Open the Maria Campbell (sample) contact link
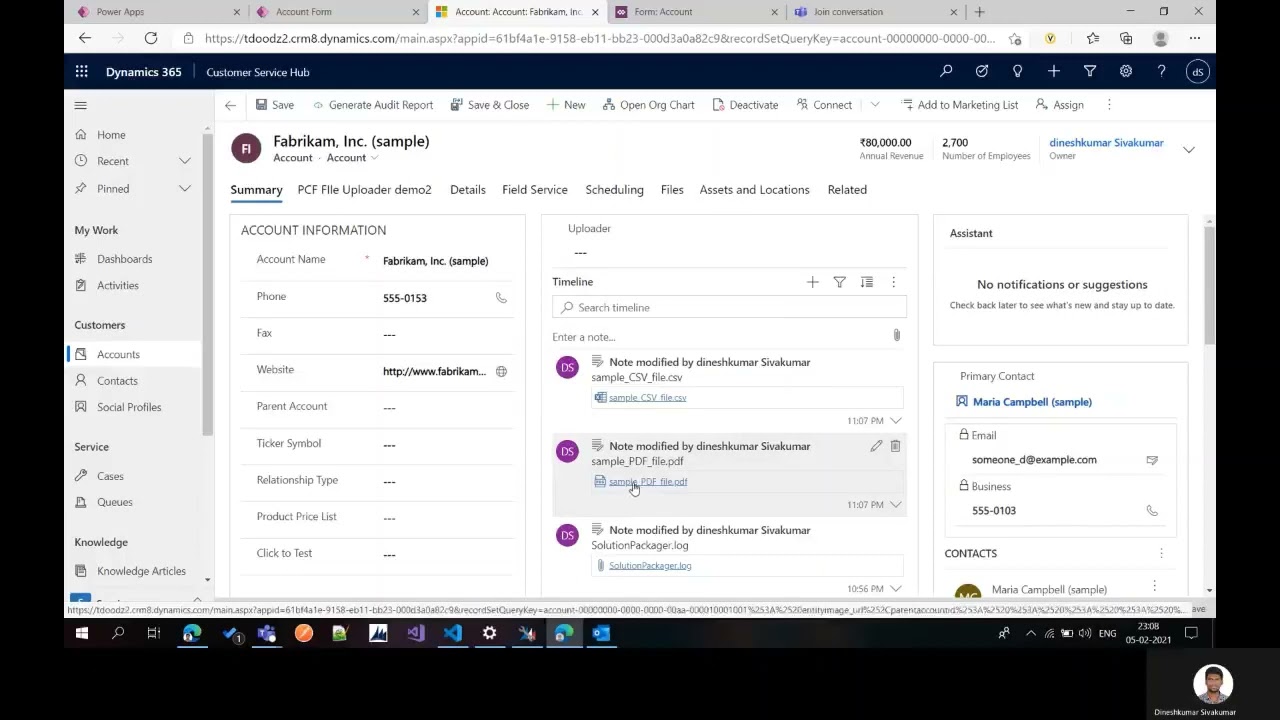 (x=1032, y=402)
